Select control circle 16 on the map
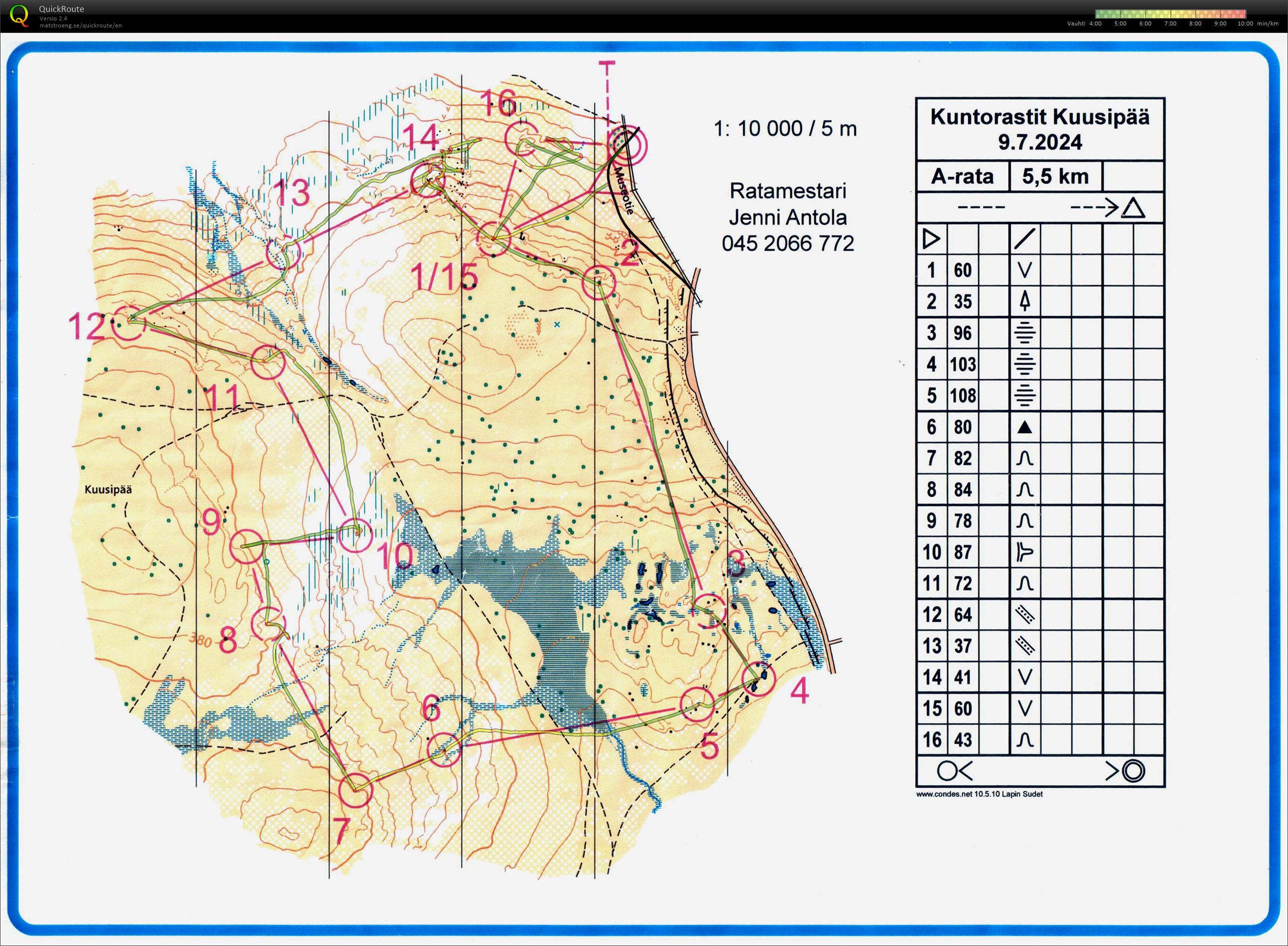1288x946 pixels. pyautogui.click(x=523, y=138)
